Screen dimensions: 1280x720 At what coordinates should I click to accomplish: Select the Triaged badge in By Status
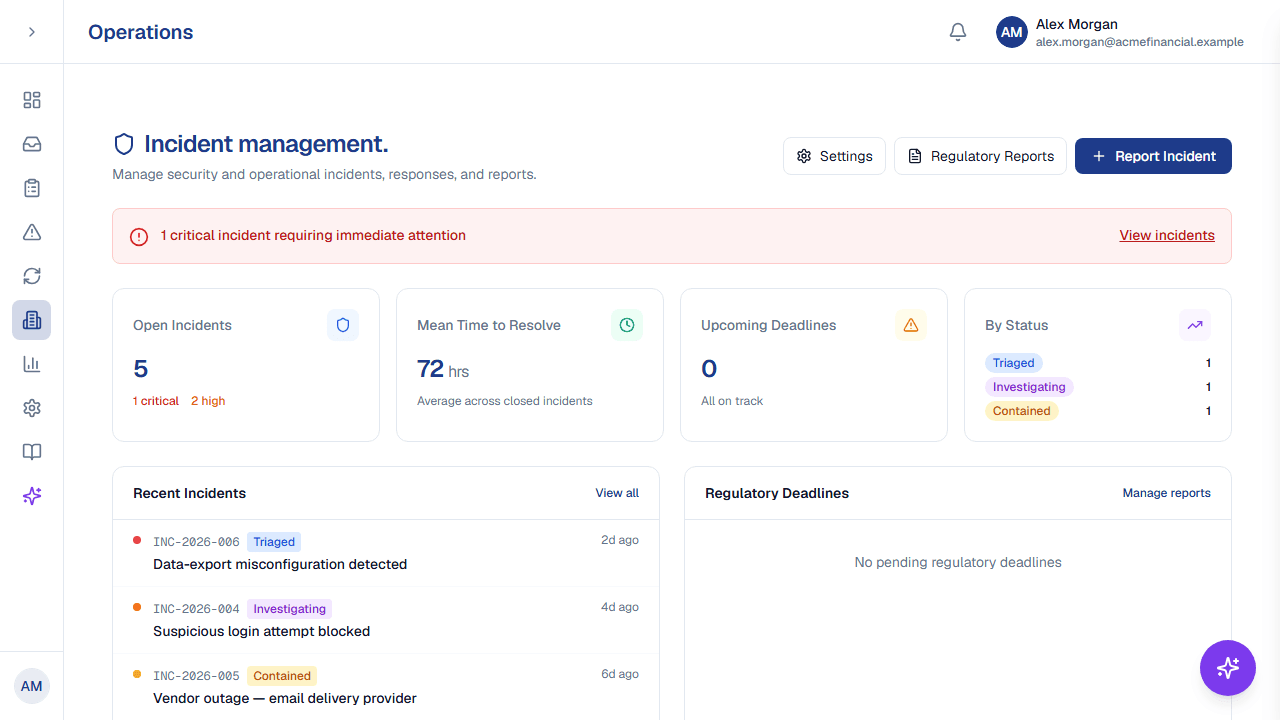(x=1014, y=363)
